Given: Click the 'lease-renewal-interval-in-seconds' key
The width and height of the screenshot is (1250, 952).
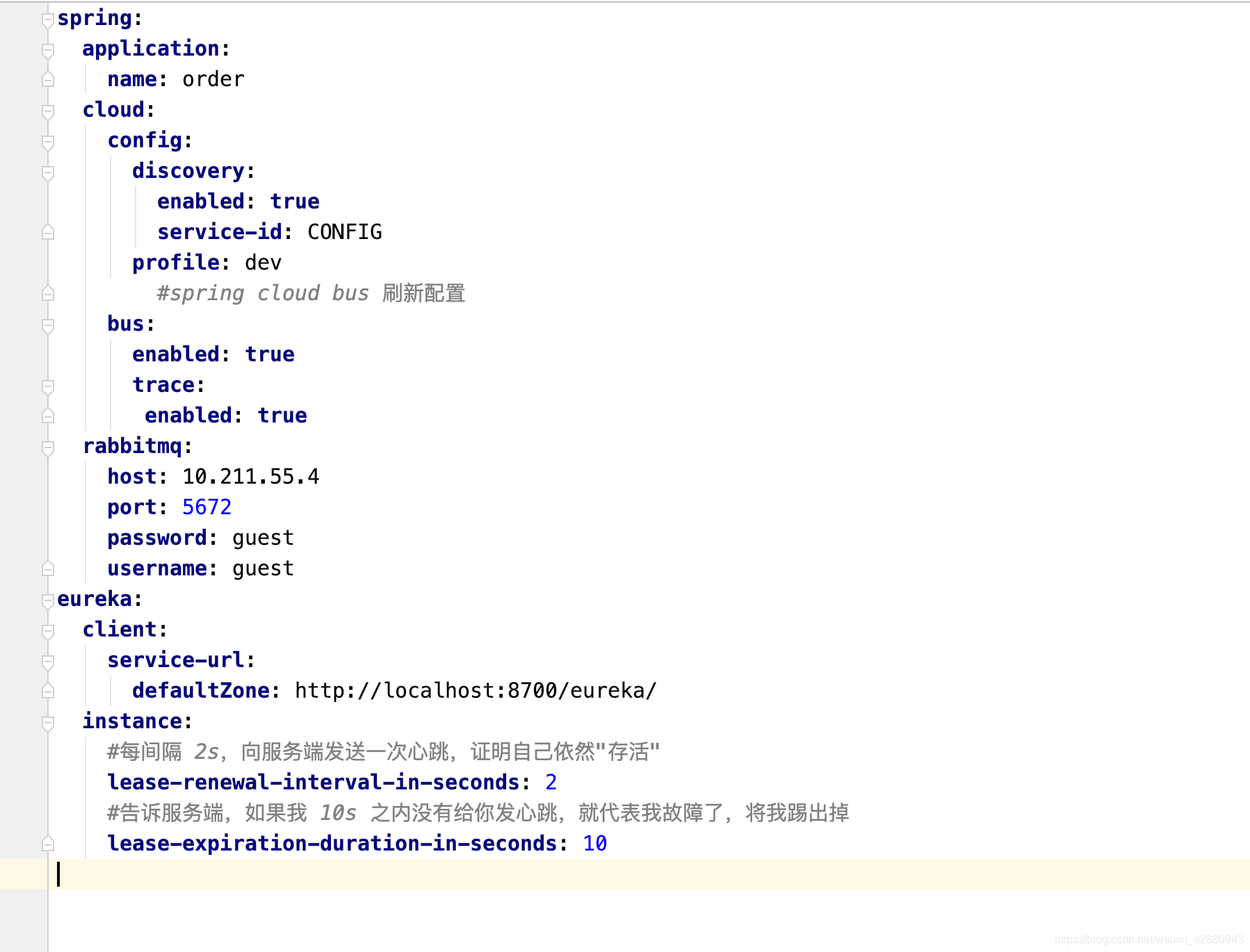Looking at the screenshot, I should click(314, 782).
